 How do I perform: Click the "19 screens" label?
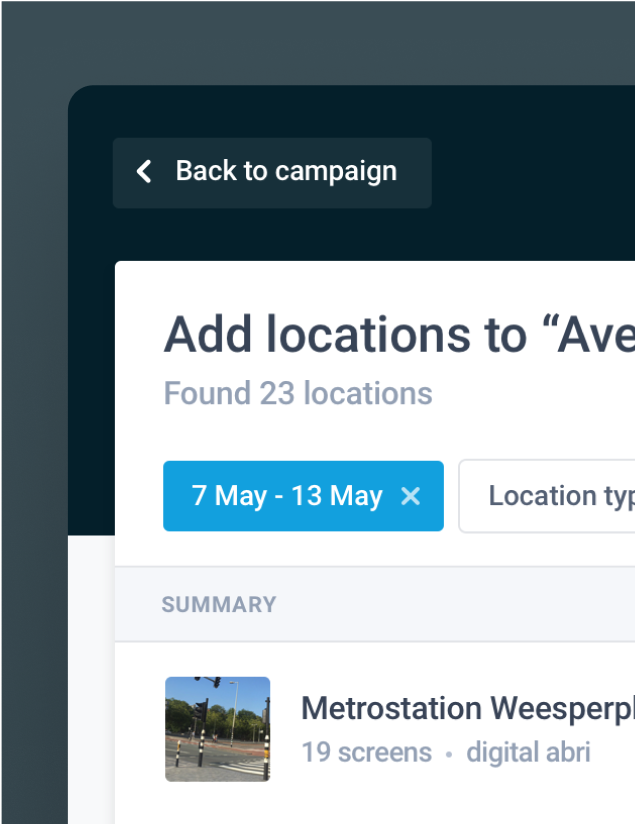366,752
